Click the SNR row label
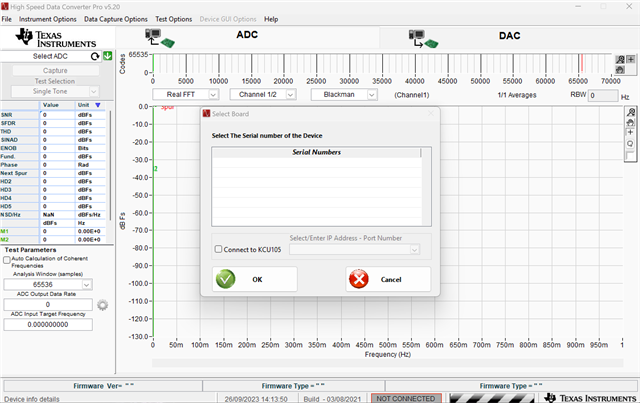Viewport: 640px width, 403px height. tap(7, 115)
